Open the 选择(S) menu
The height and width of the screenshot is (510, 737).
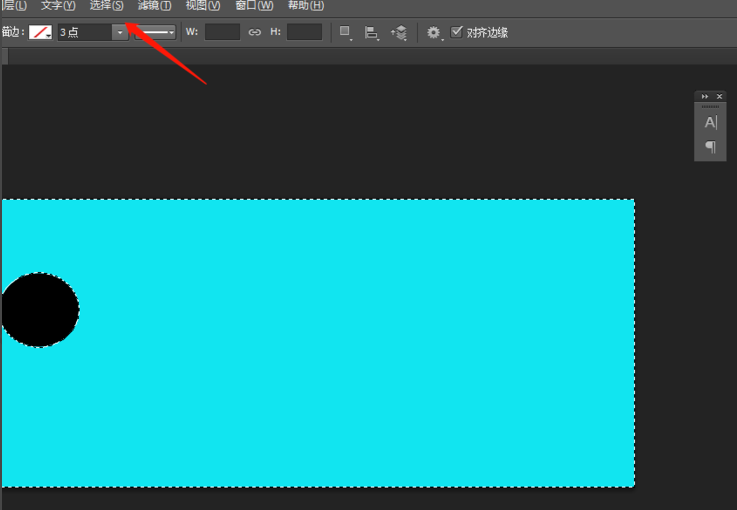click(107, 6)
